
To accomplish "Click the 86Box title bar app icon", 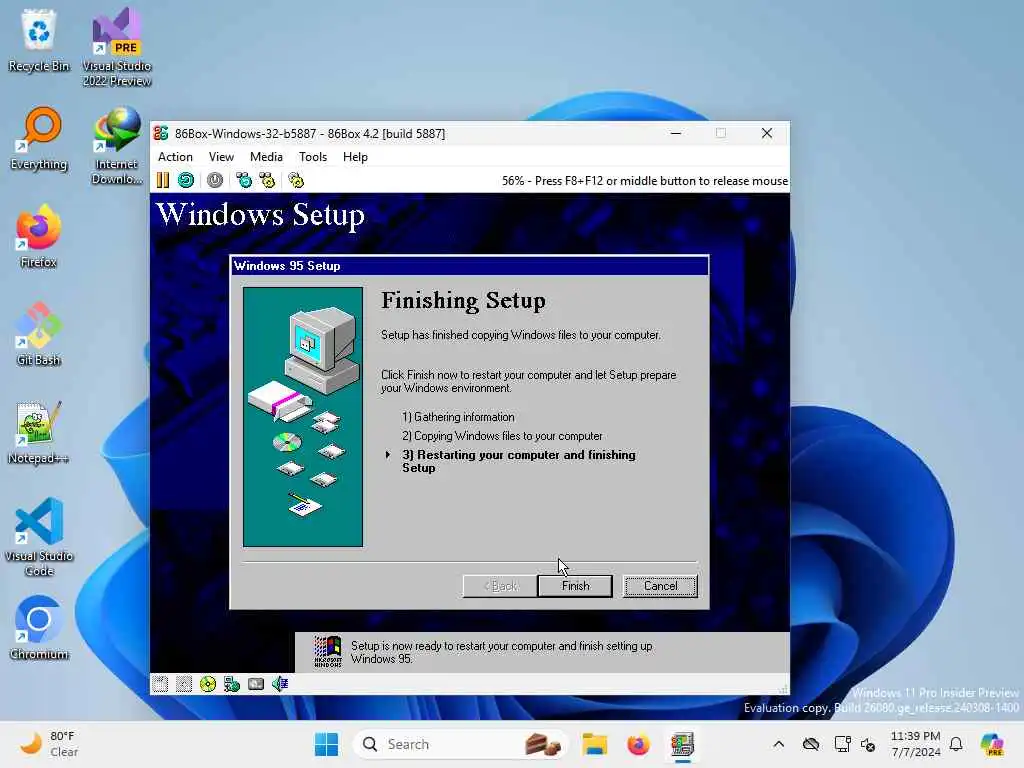I will (161, 133).
